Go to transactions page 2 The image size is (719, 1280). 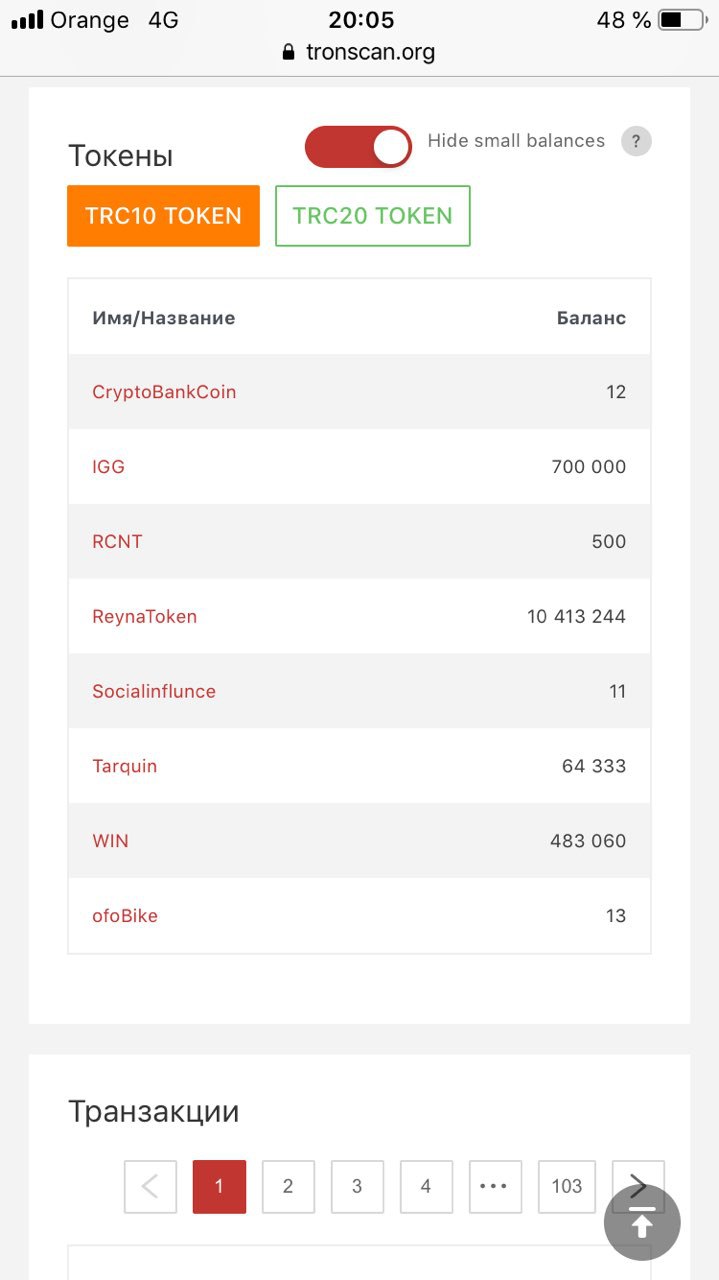288,1187
